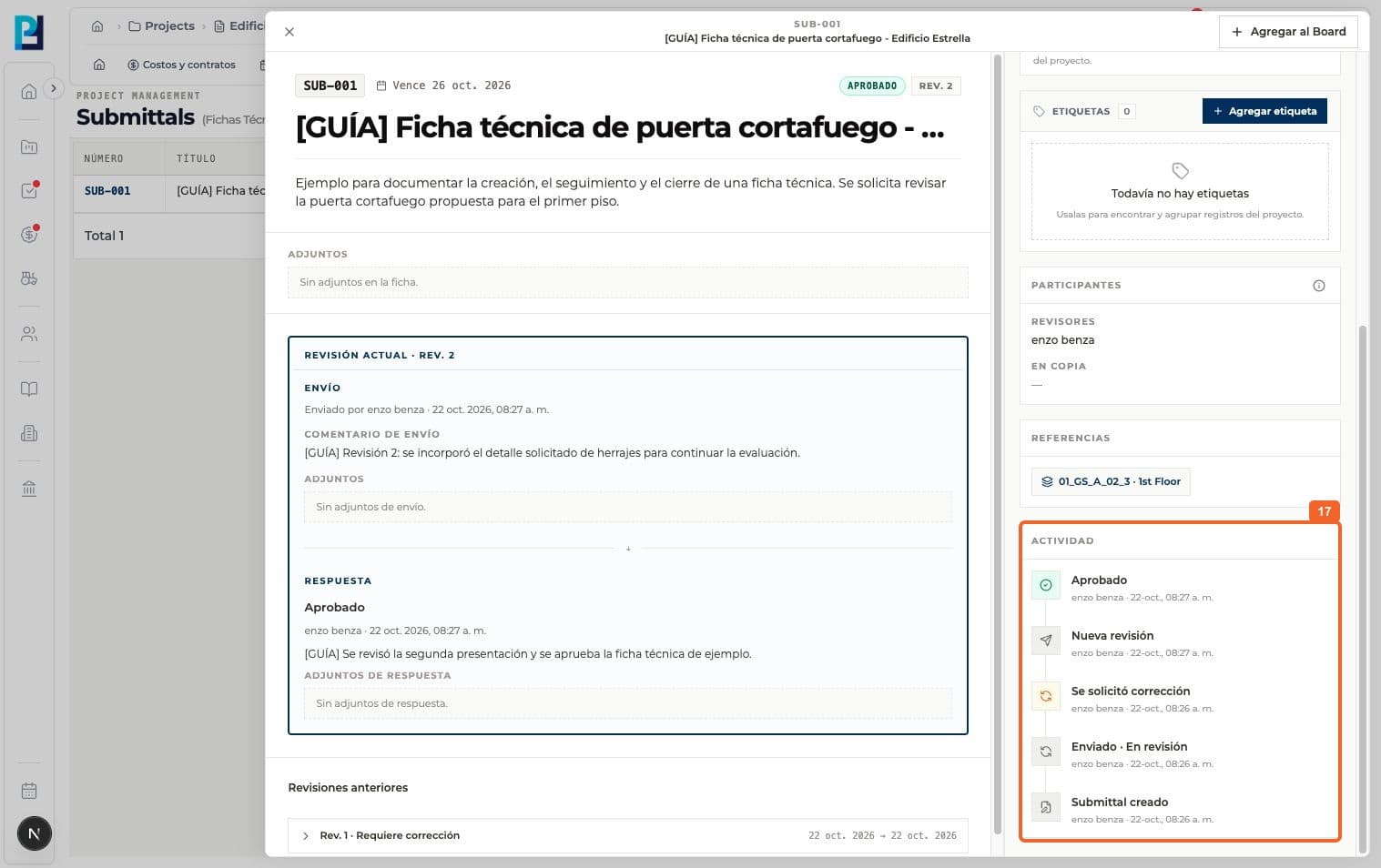Click the info icon in Participantes
Image resolution: width=1381 pixels, height=868 pixels.
1319,286
